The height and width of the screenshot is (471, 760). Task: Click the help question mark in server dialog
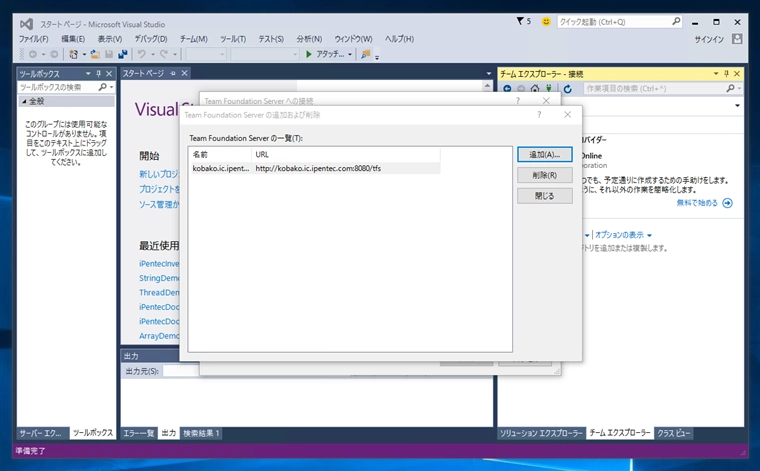pyautogui.click(x=539, y=115)
